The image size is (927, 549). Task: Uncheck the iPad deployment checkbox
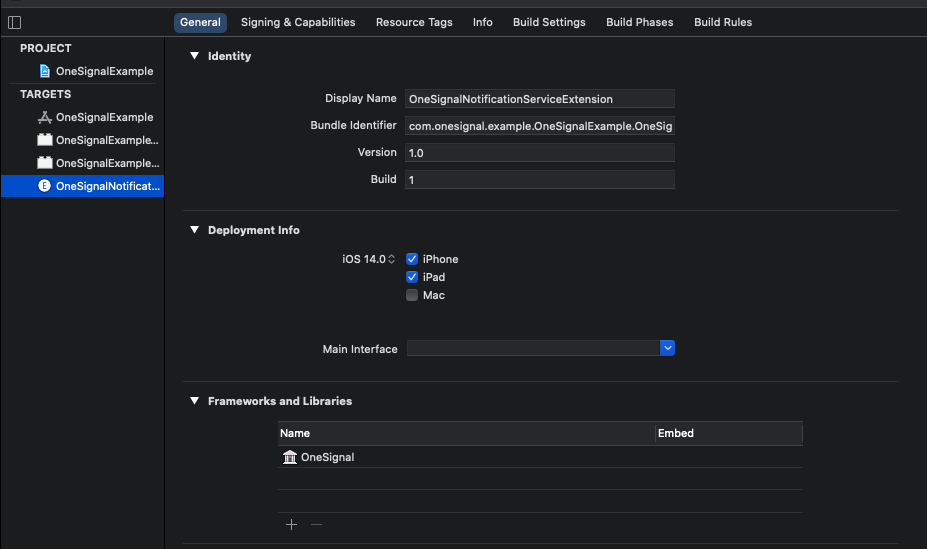[x=412, y=277]
